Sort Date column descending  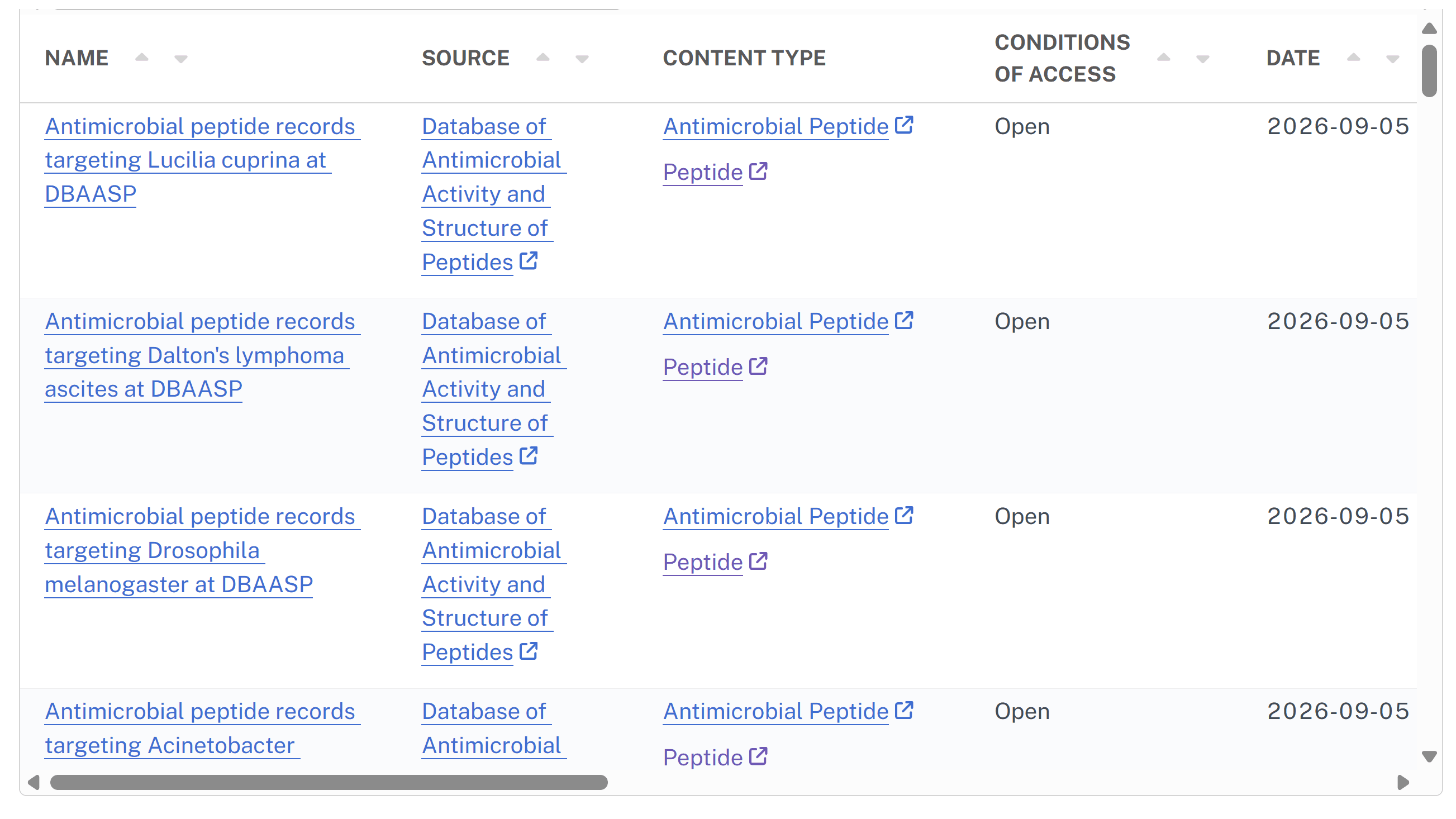pos(1393,59)
